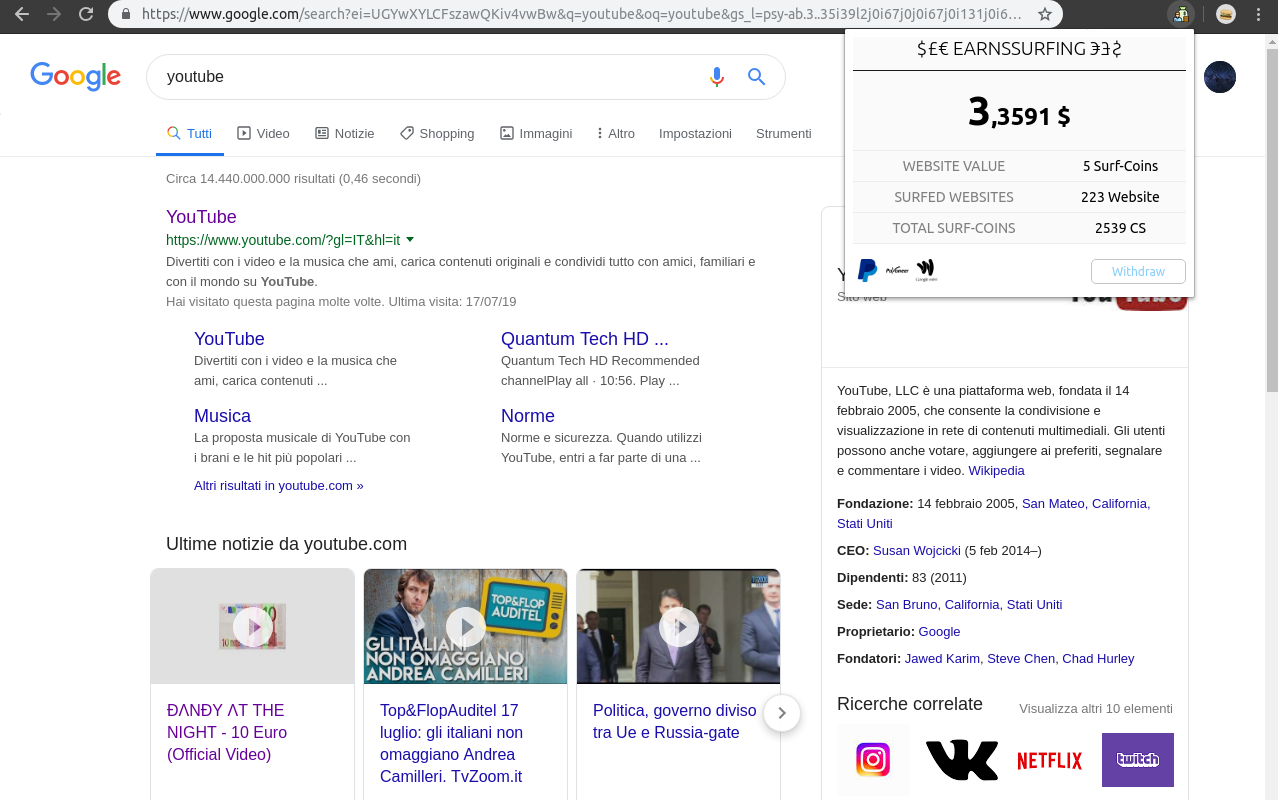Click the site security padlock icon
The height and width of the screenshot is (800, 1280).
(x=126, y=14)
